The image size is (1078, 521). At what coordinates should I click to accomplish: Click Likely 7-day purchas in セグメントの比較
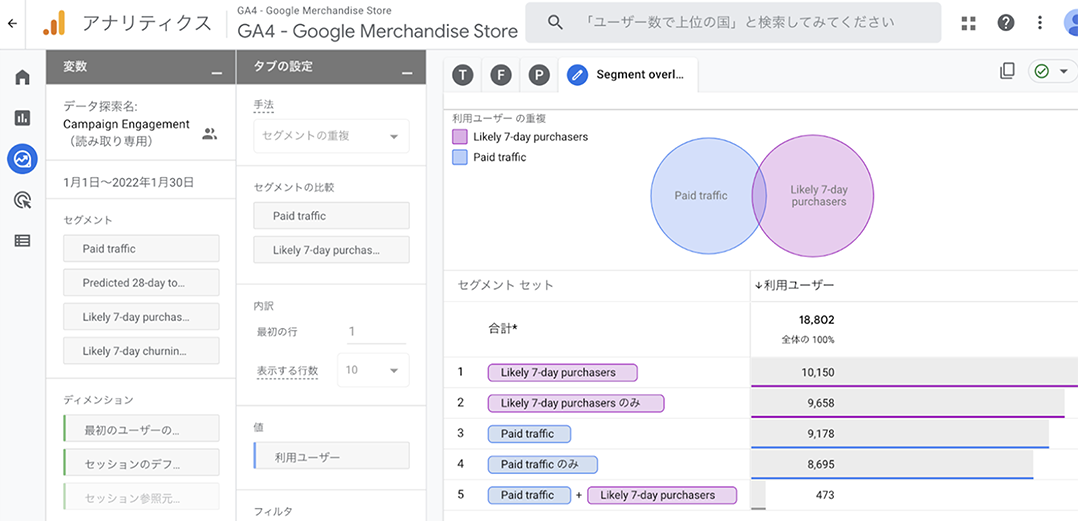331,250
